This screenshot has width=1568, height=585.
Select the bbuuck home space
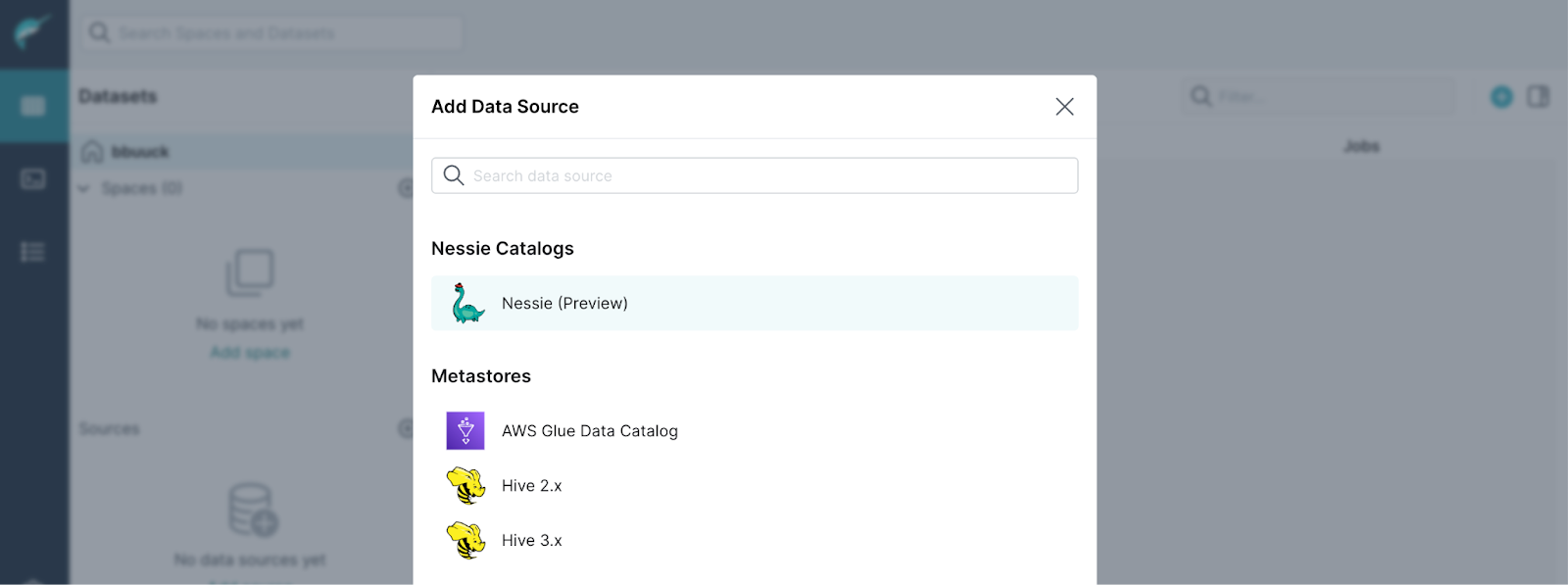[x=140, y=152]
